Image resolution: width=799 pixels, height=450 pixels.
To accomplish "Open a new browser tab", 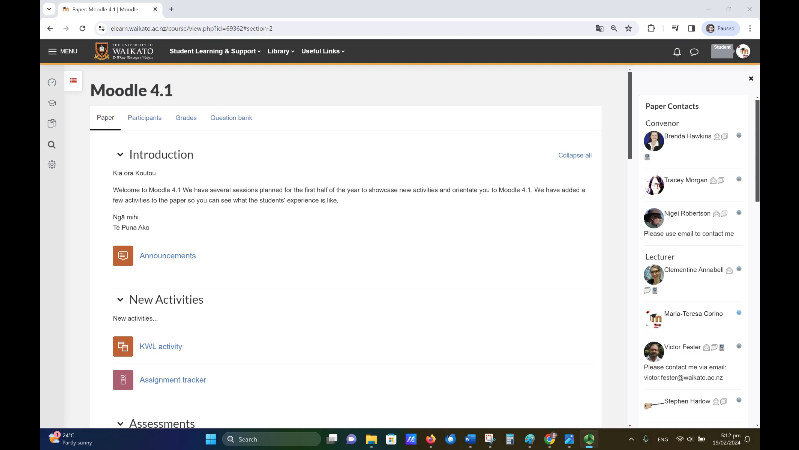I will pyautogui.click(x=171, y=9).
